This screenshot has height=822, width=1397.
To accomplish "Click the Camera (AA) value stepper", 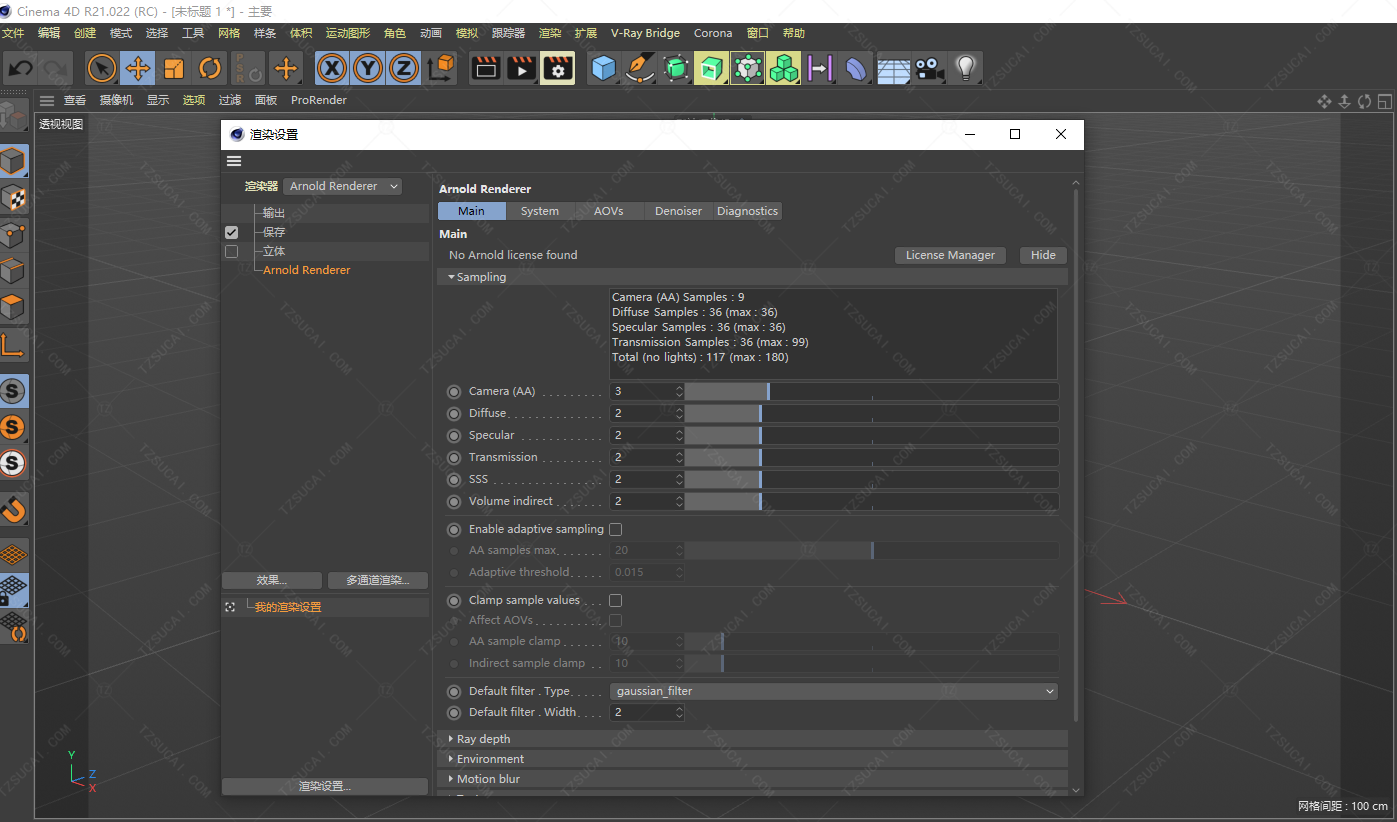I will tap(679, 391).
